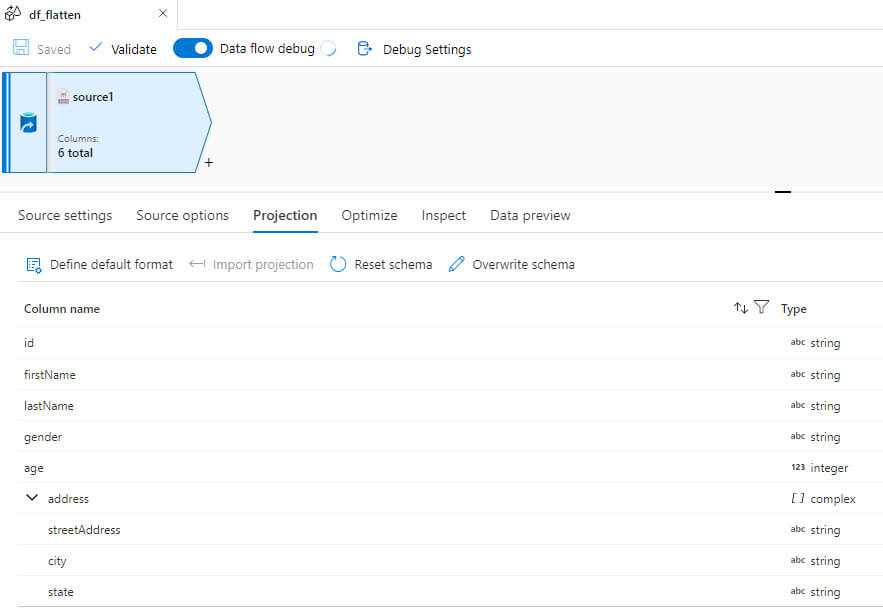Click the Define default format icon
This screenshot has width=883, height=614.
34,265
